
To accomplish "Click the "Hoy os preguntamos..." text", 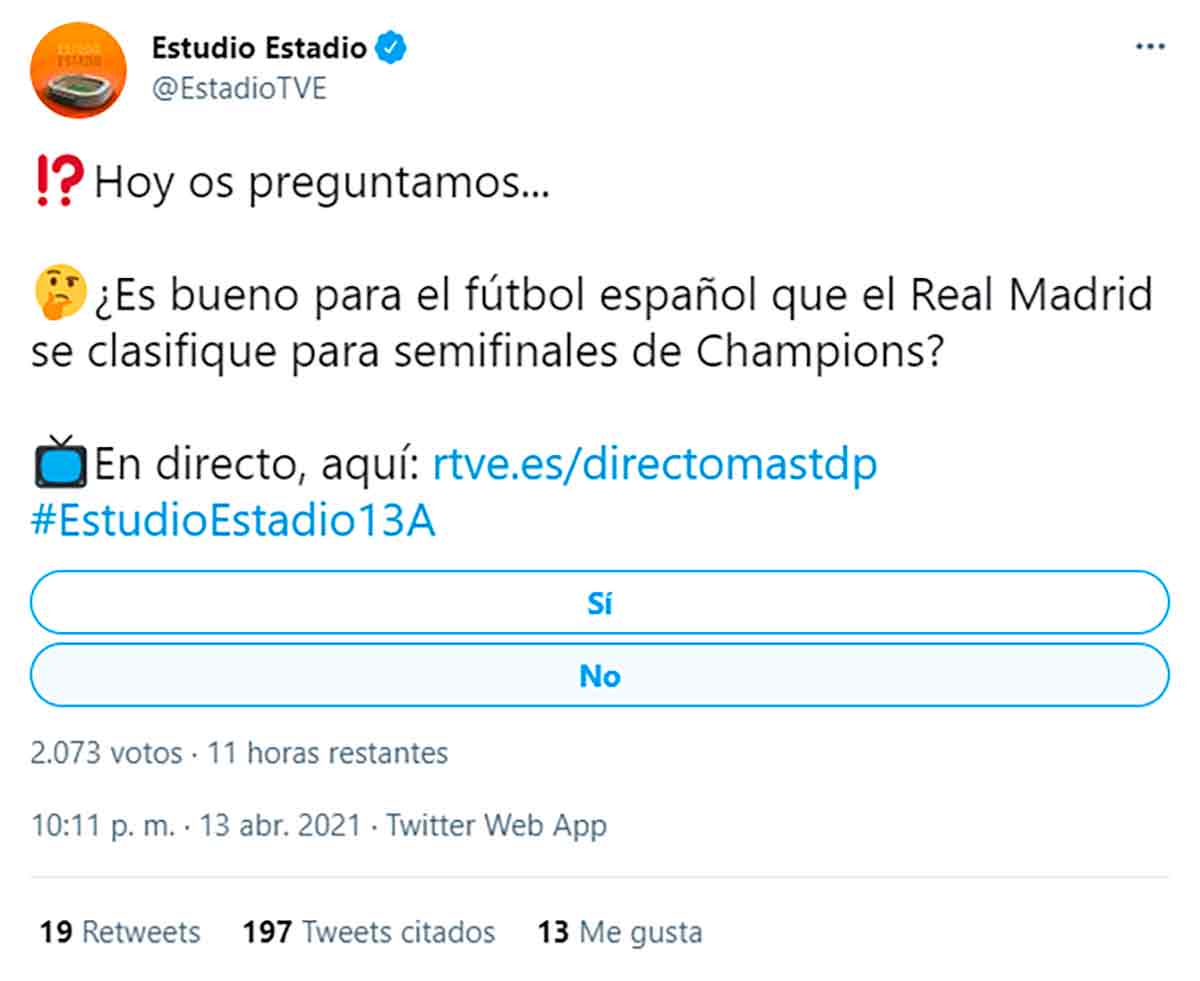I will point(321,186).
